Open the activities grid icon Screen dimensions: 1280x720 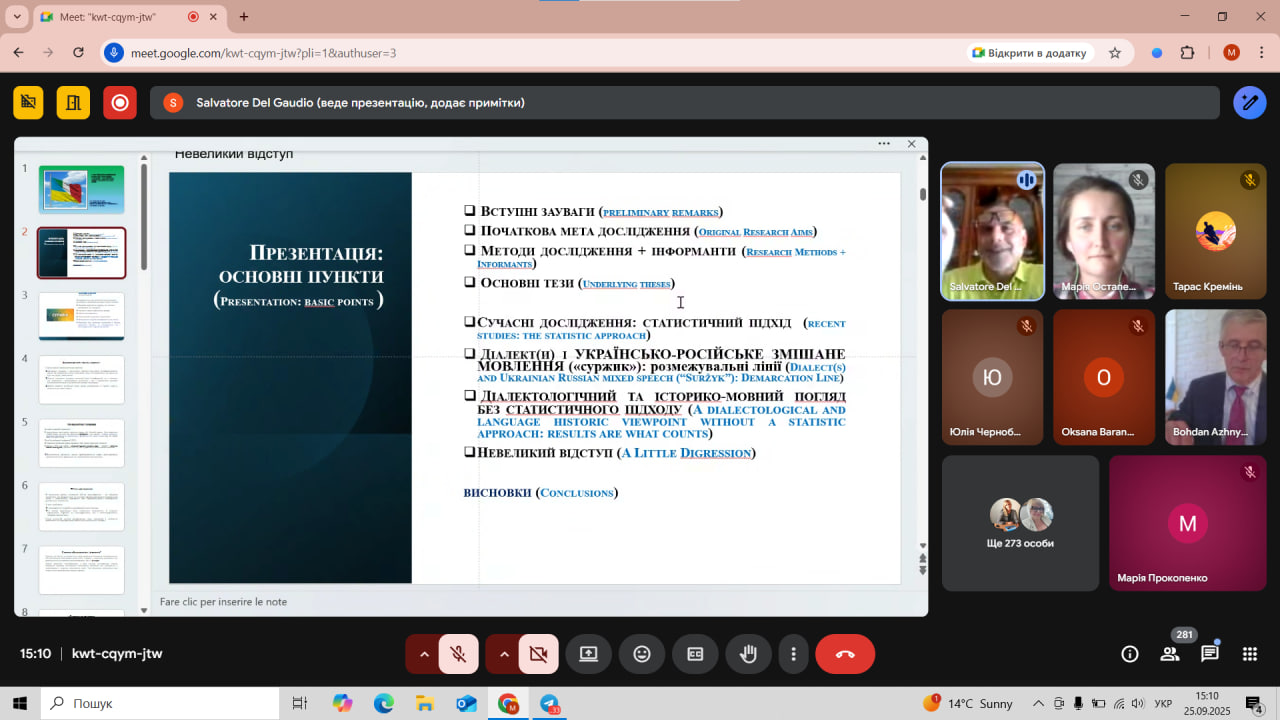(x=1250, y=654)
